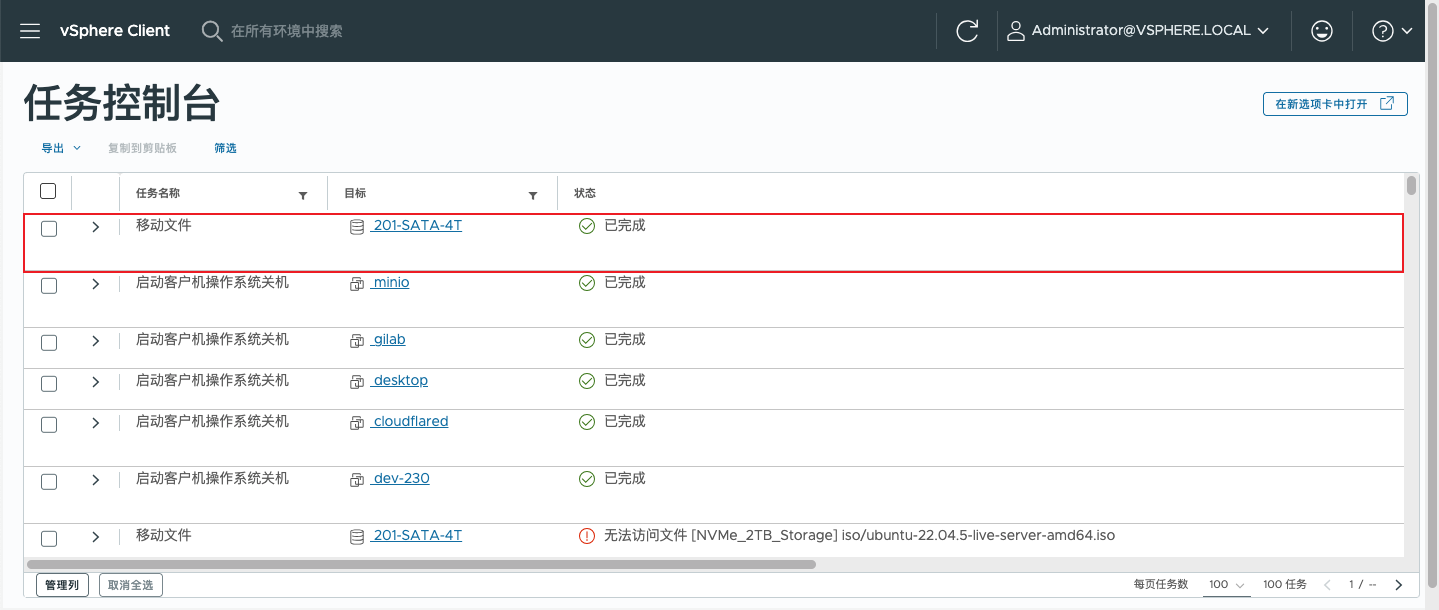The height and width of the screenshot is (610, 1439).
Task: Toggle the select-all header checkbox
Action: click(48, 191)
